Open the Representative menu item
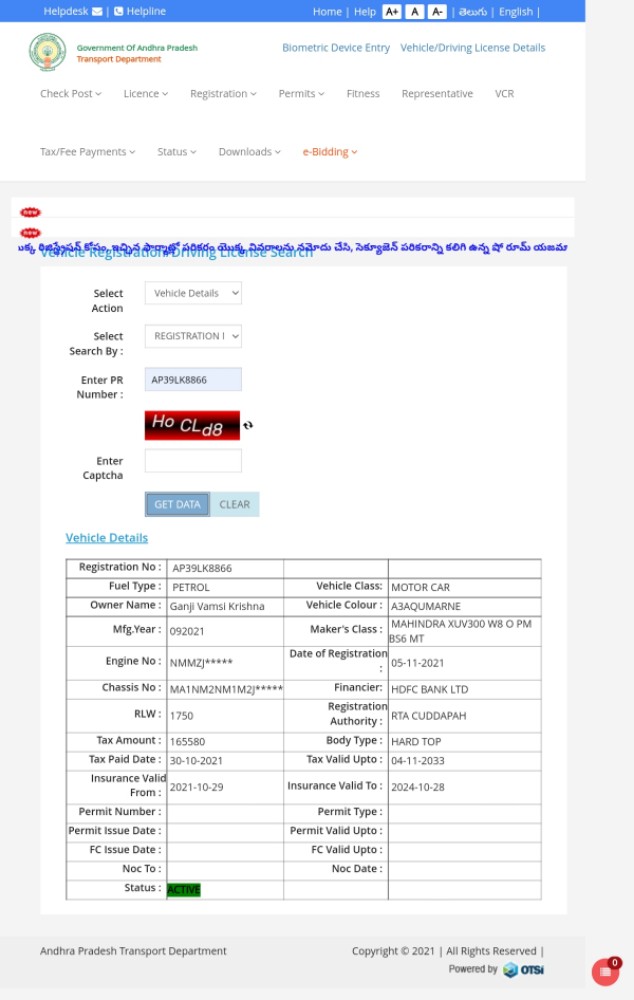The width and height of the screenshot is (634, 1000). (438, 94)
